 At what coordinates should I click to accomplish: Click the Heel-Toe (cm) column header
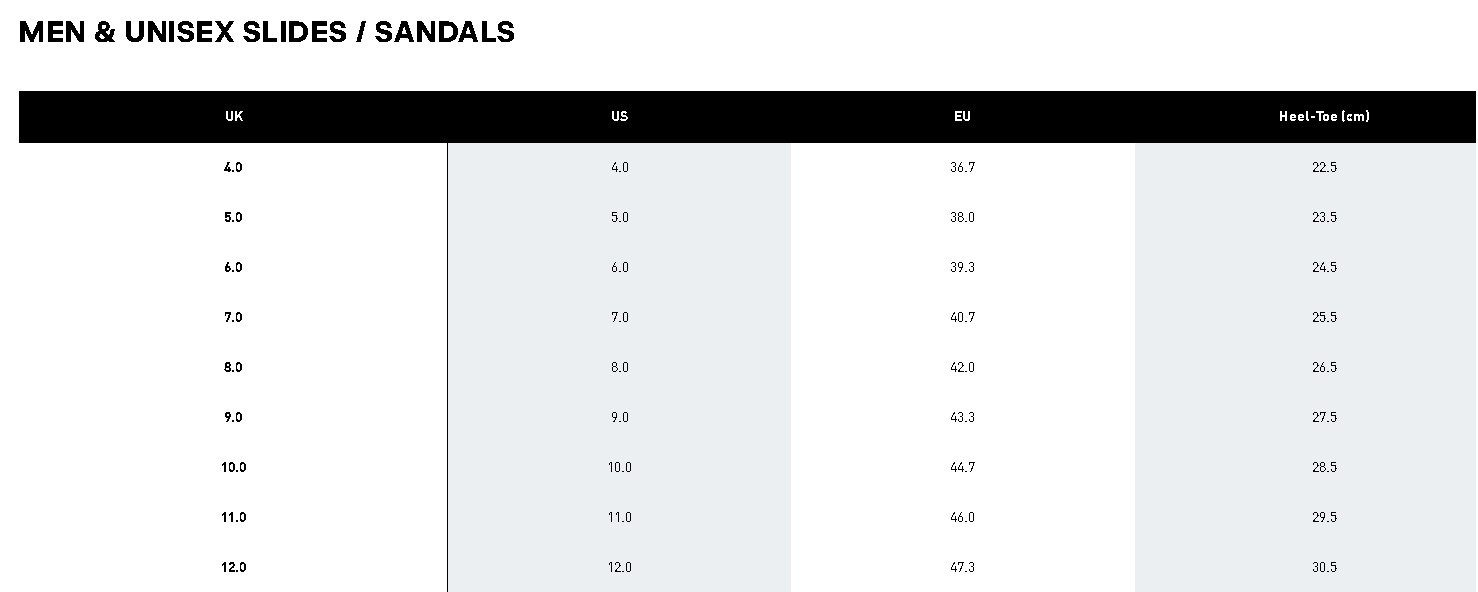1324,116
